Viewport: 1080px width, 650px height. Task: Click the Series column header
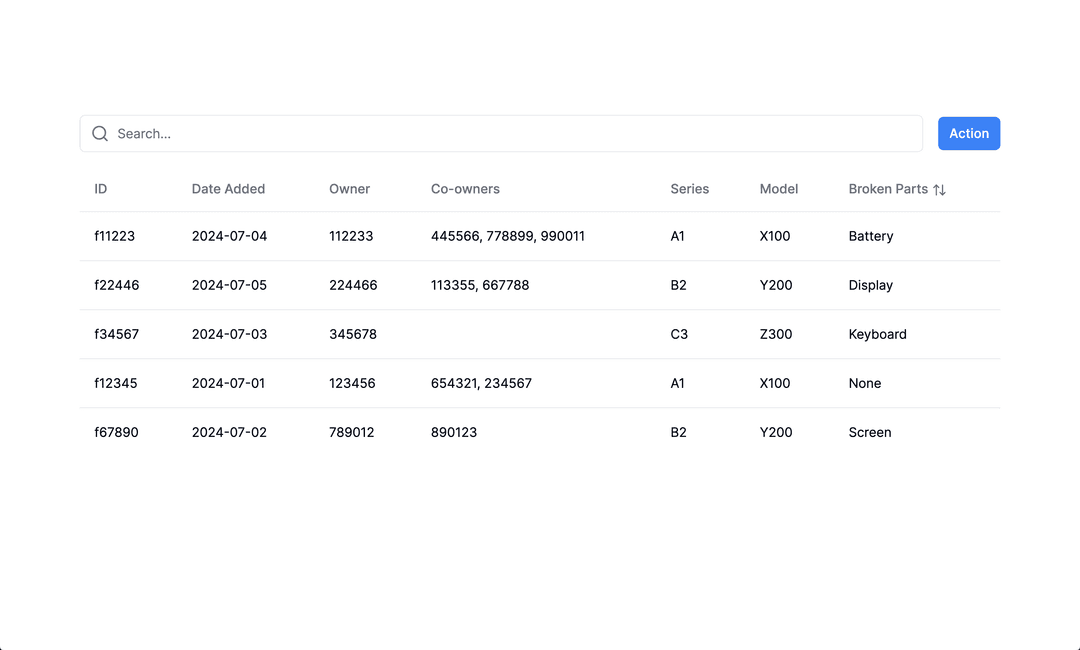pos(690,189)
